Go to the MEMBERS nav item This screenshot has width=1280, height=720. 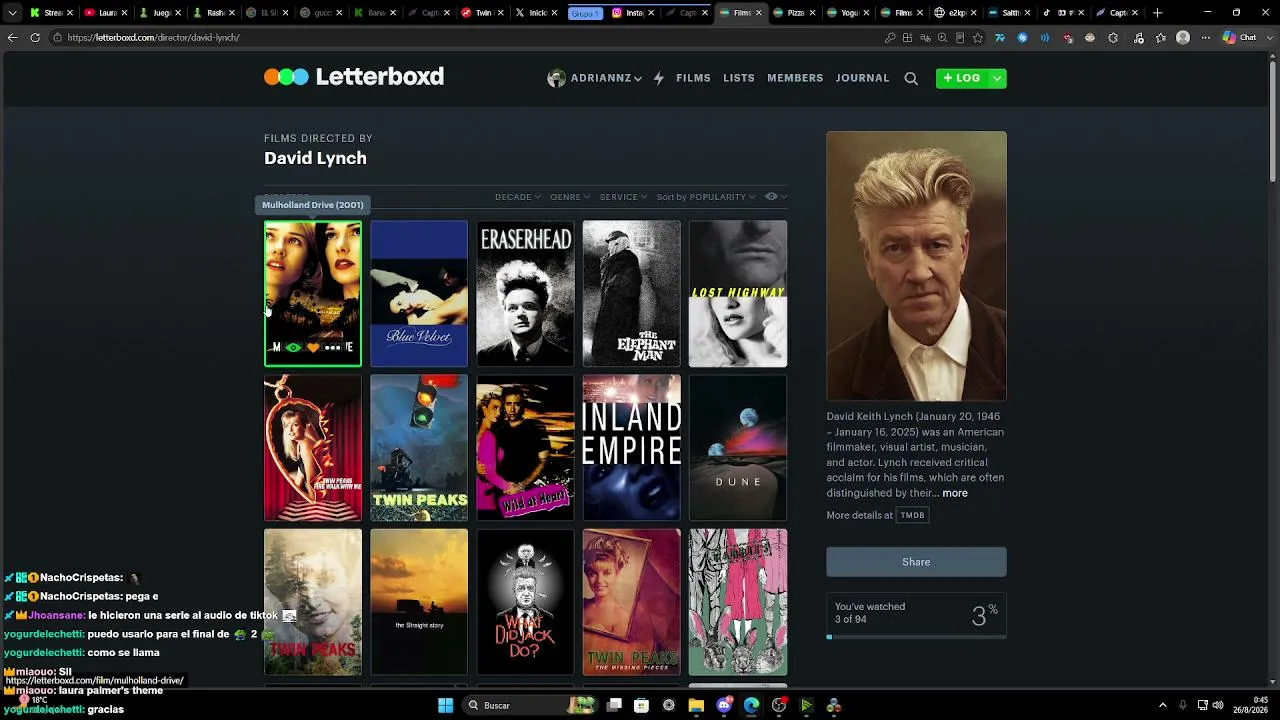click(795, 78)
